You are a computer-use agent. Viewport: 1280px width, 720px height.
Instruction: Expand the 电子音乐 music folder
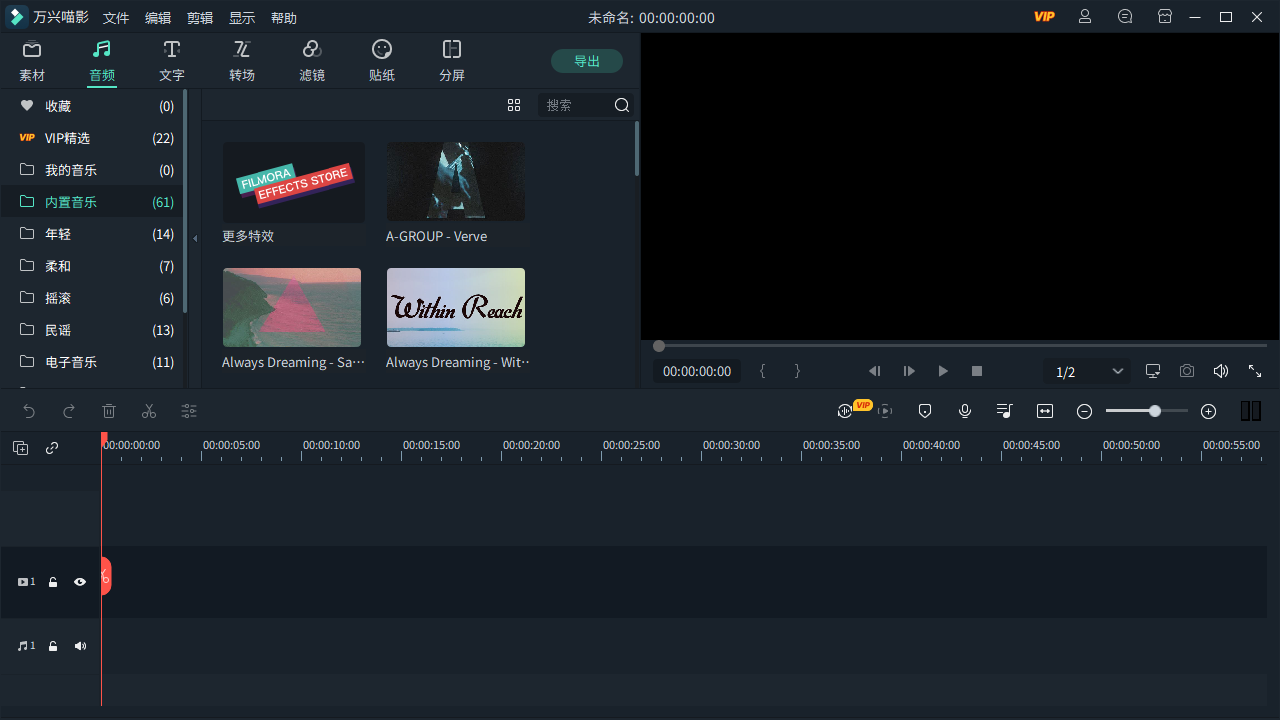click(71, 362)
